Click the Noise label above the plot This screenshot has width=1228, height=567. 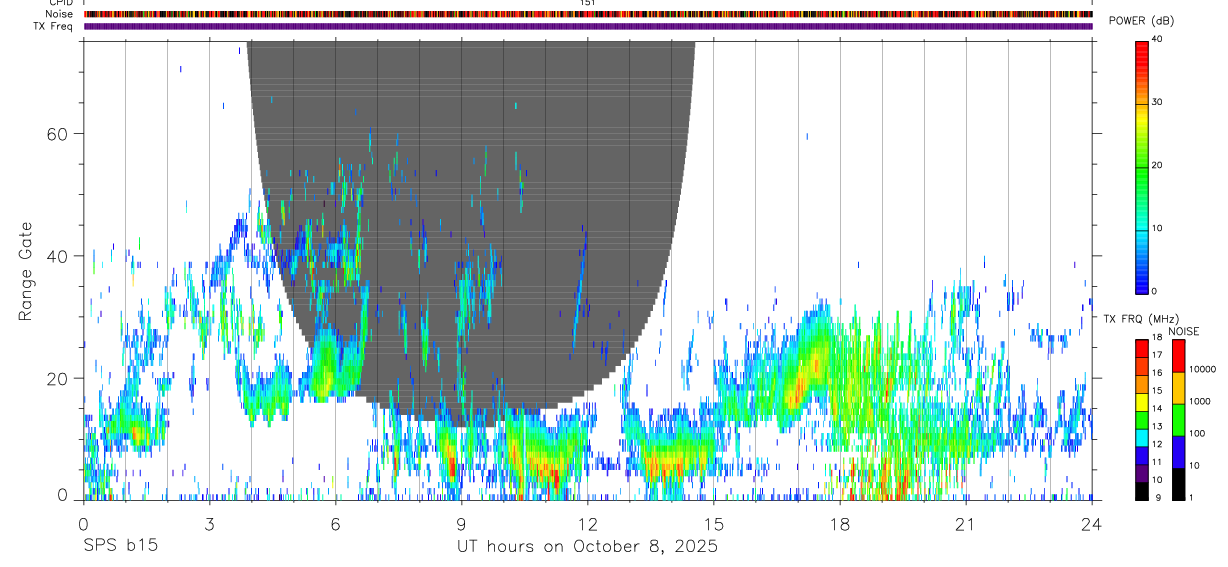[60, 15]
